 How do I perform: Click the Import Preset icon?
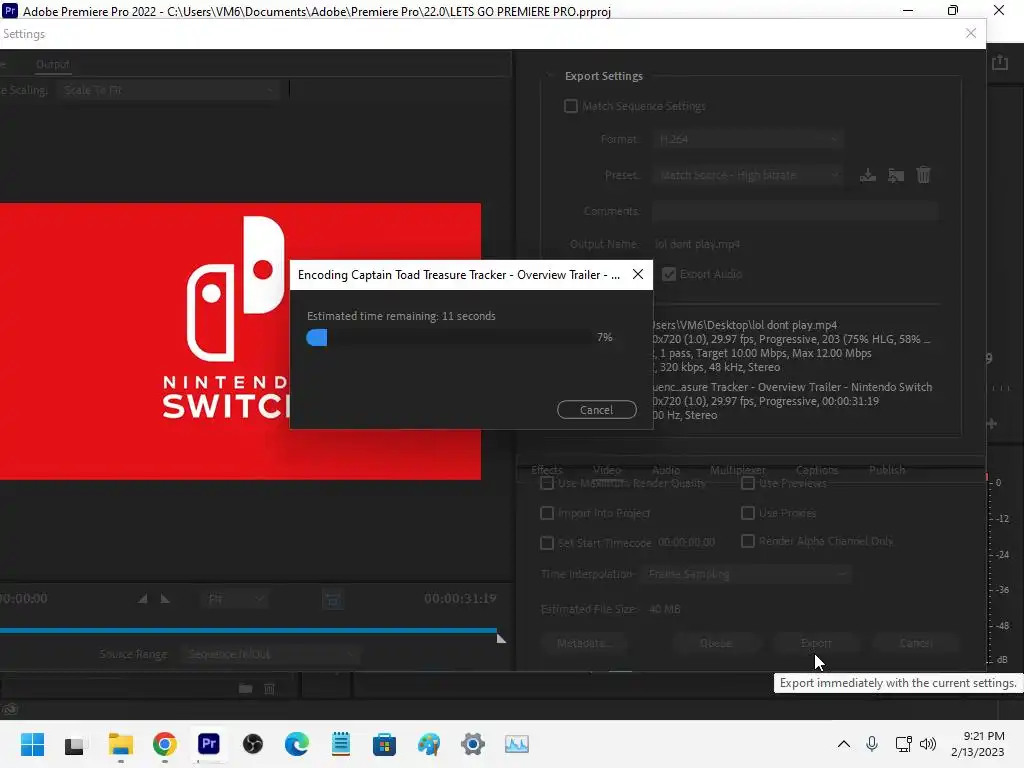pyautogui.click(x=895, y=175)
